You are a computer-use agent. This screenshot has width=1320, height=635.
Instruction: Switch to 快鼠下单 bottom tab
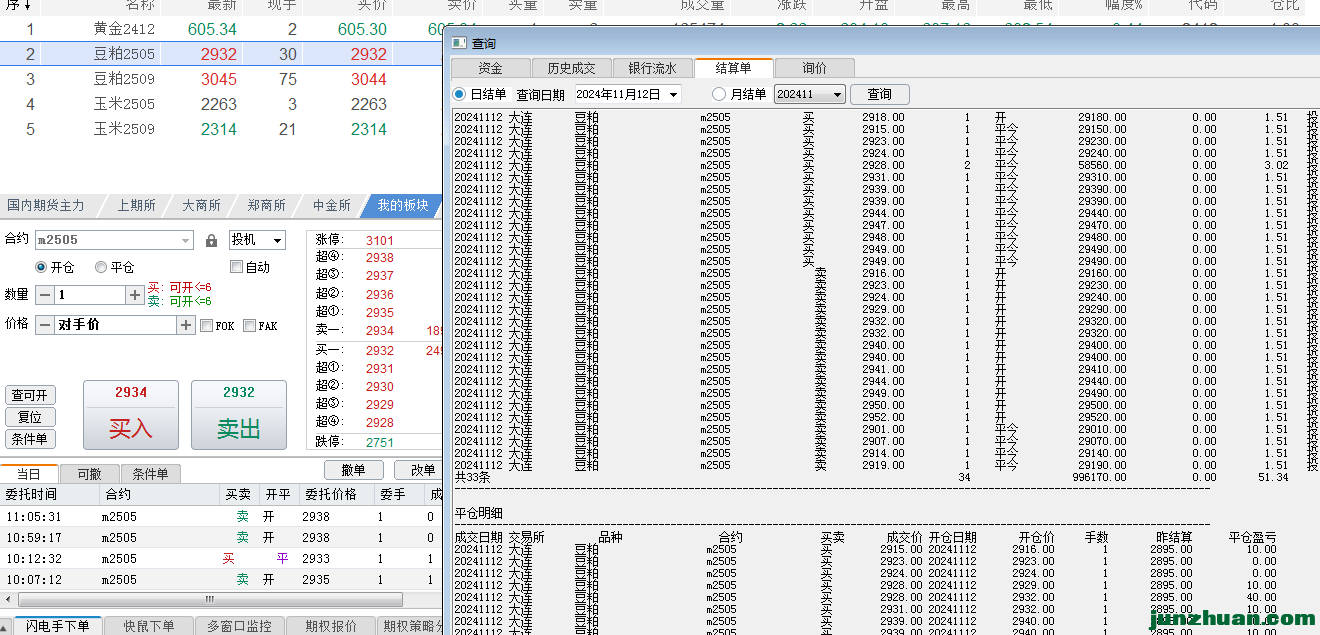149,626
